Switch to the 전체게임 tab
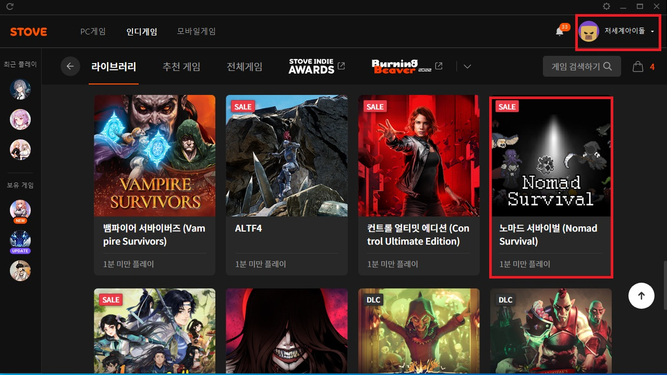Viewport: 667px width, 375px height. pyautogui.click(x=244, y=67)
